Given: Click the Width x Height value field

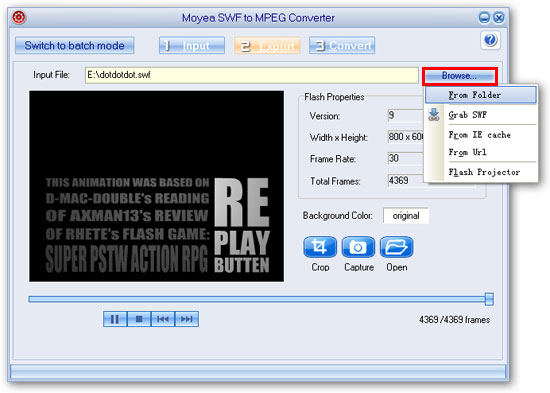Looking at the screenshot, I should point(405,137).
